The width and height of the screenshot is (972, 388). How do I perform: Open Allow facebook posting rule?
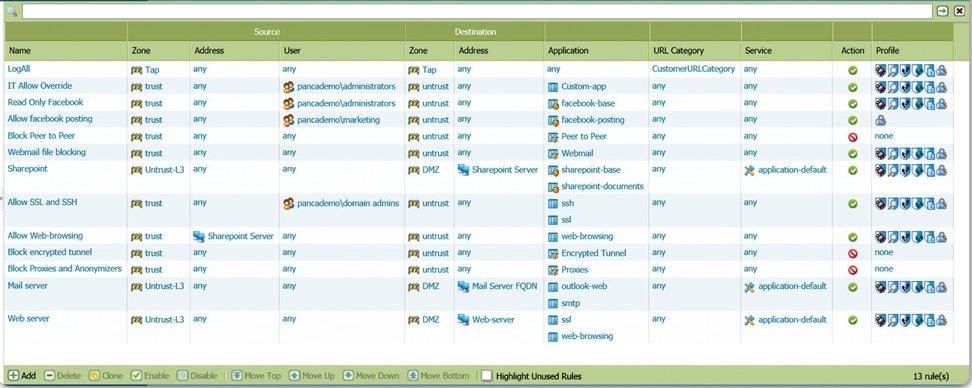[x=50, y=119]
